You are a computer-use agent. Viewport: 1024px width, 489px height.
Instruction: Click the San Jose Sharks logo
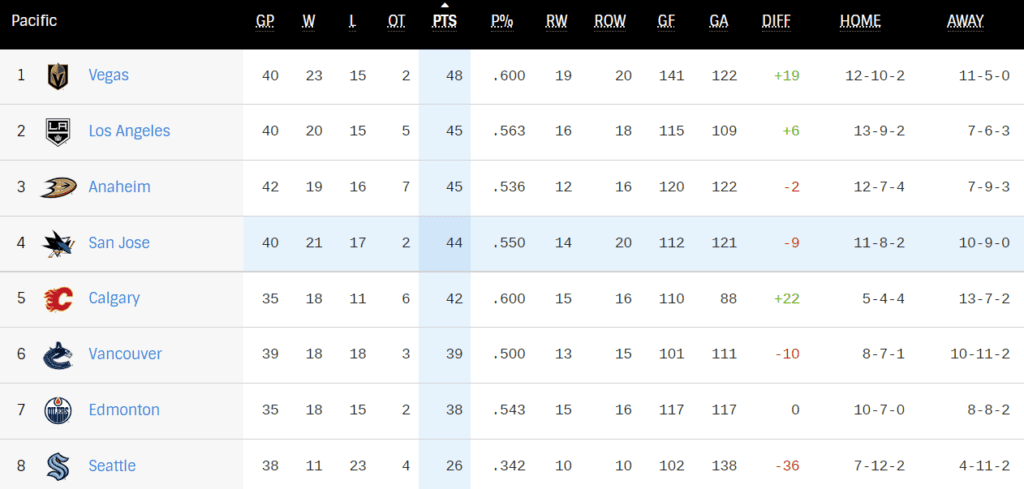[x=57, y=243]
